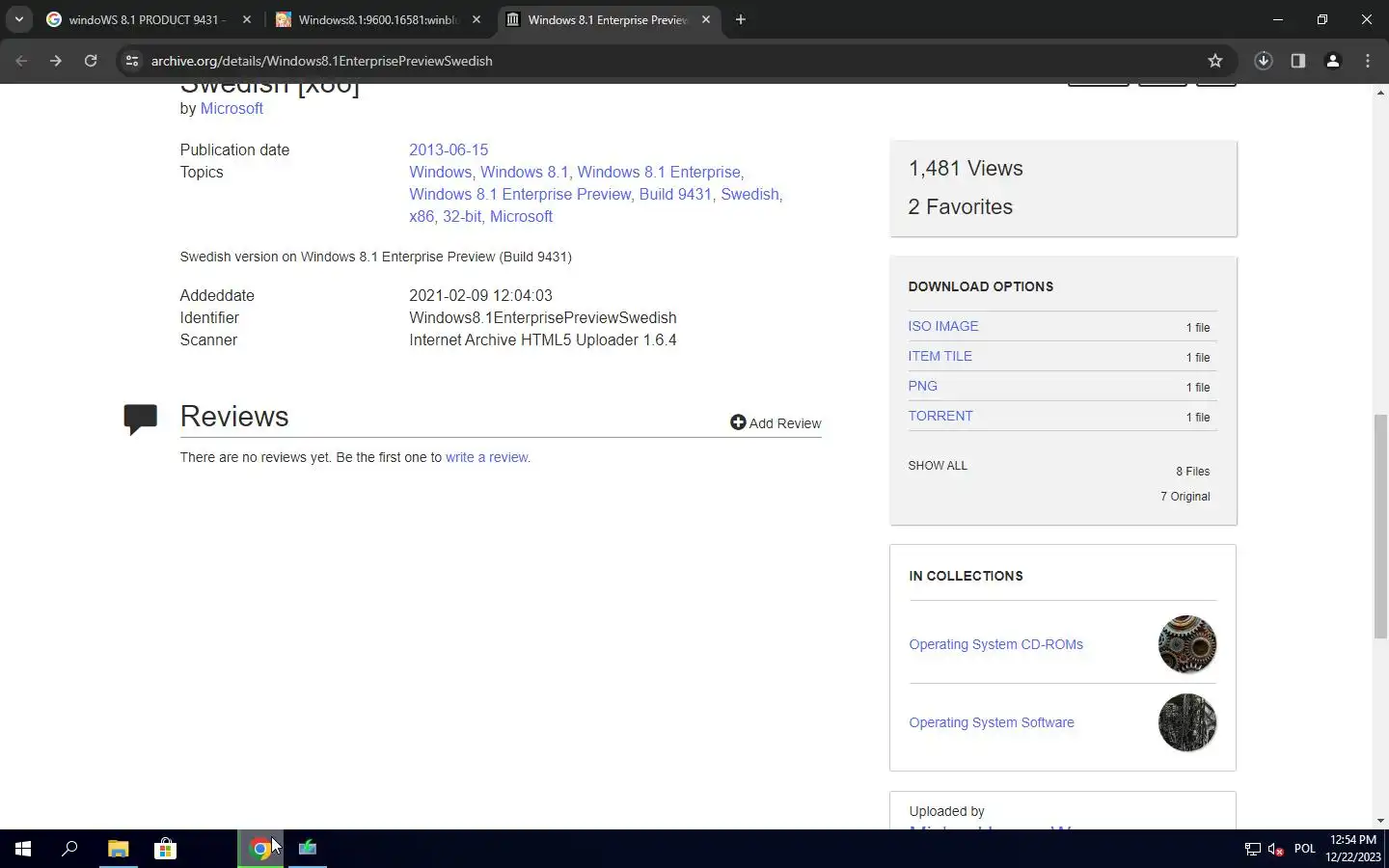Screen dimensions: 1389x868
Task: Click the Operating System CD-ROMs gears thumbnail
Action: pyautogui.click(x=1187, y=644)
